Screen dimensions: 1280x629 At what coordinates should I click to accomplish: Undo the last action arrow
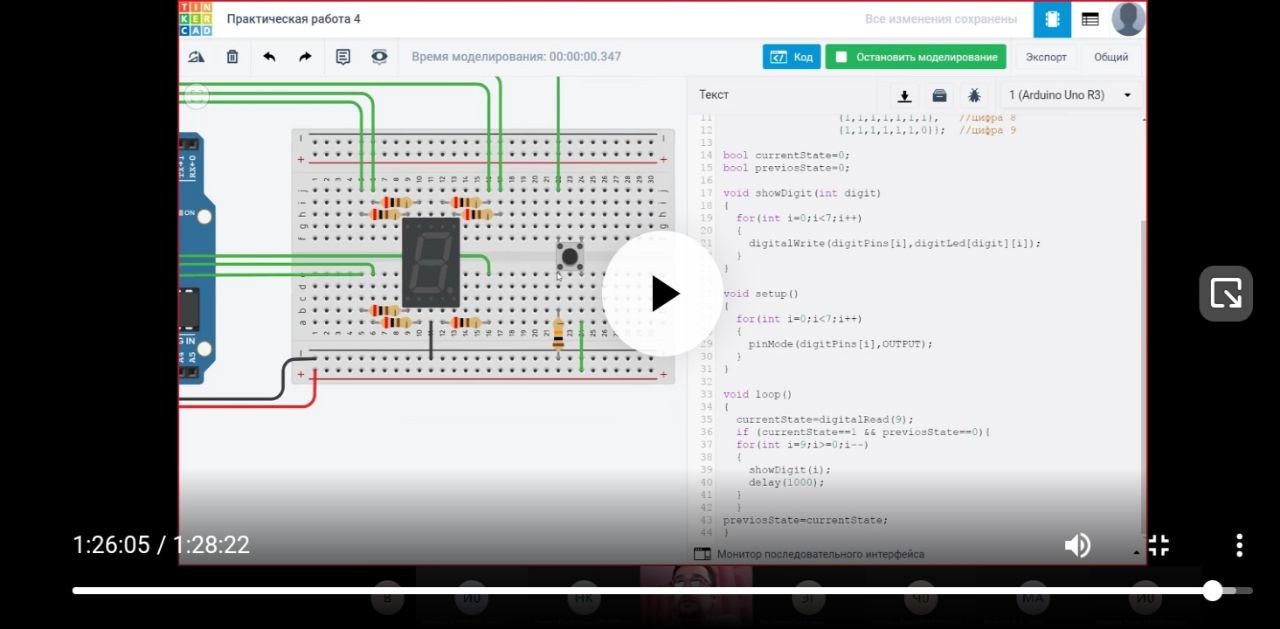[x=269, y=57]
